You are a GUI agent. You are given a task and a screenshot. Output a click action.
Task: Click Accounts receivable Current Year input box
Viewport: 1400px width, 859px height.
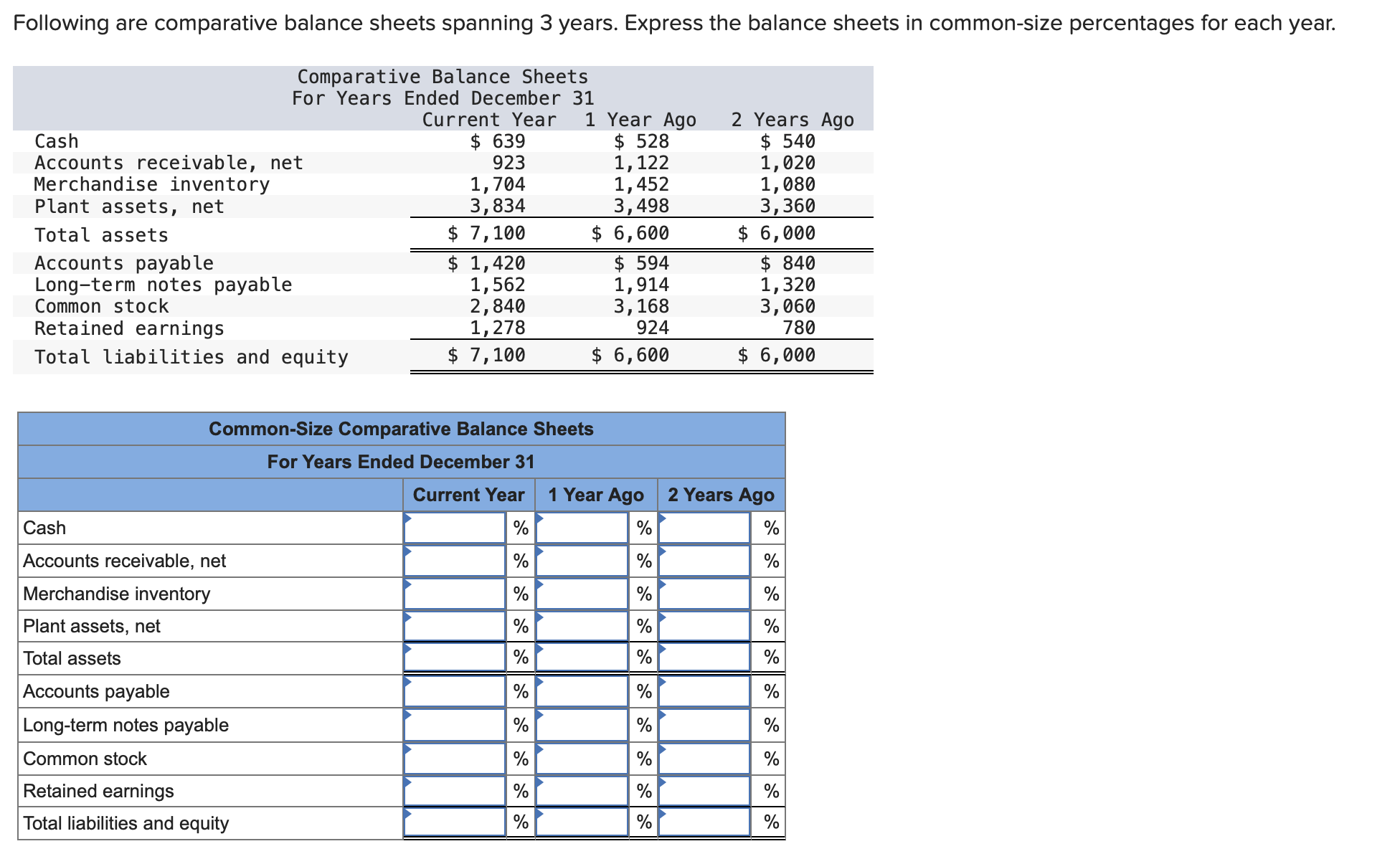[x=455, y=560]
